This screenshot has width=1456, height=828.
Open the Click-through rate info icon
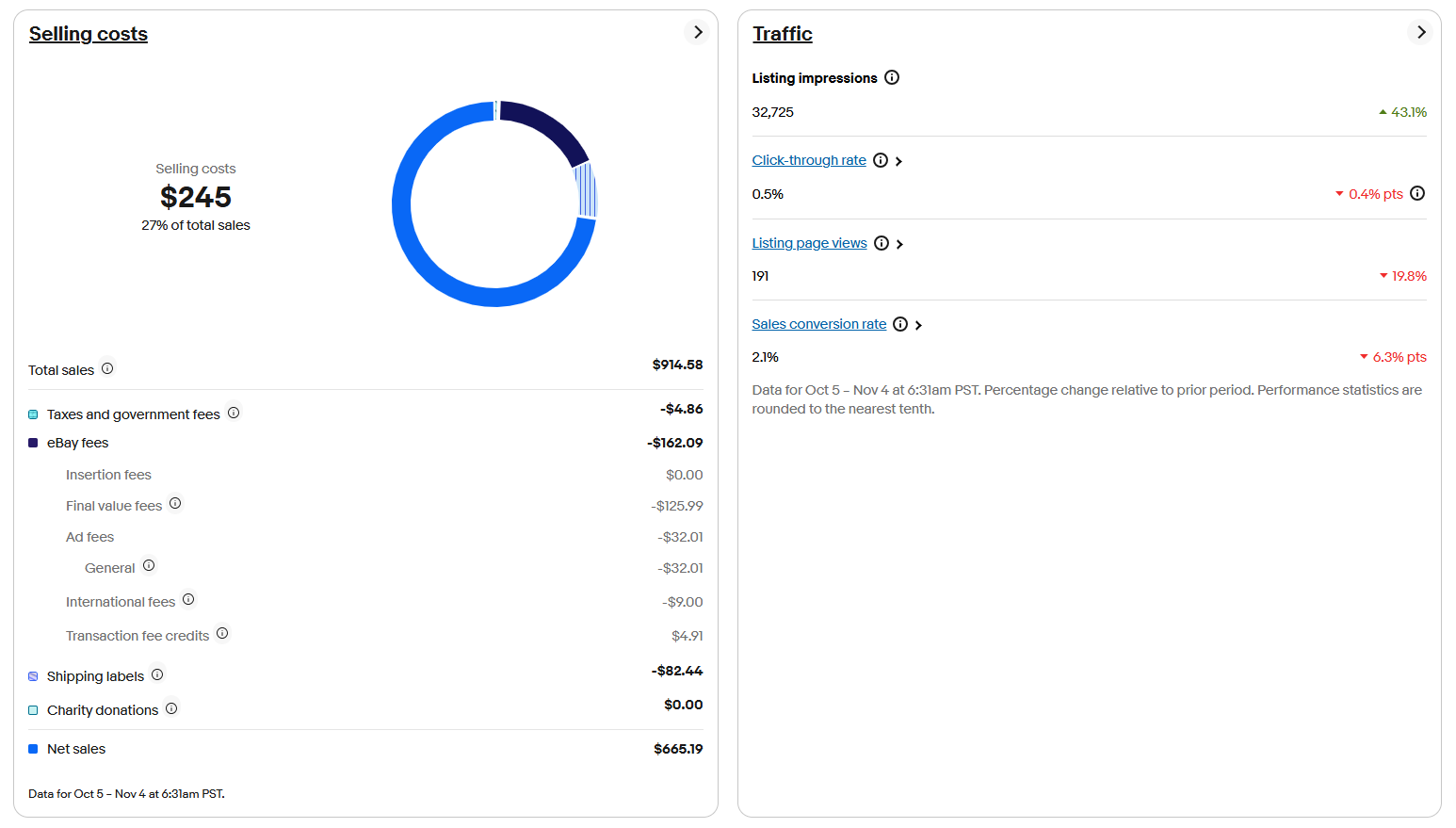point(881,160)
